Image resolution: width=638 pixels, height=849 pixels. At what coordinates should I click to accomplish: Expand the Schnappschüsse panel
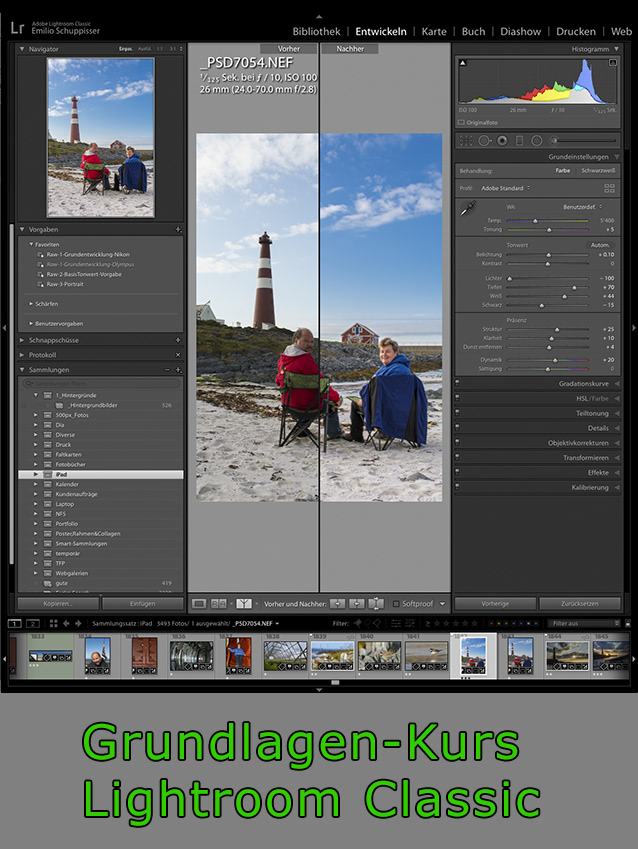click(x=22, y=340)
